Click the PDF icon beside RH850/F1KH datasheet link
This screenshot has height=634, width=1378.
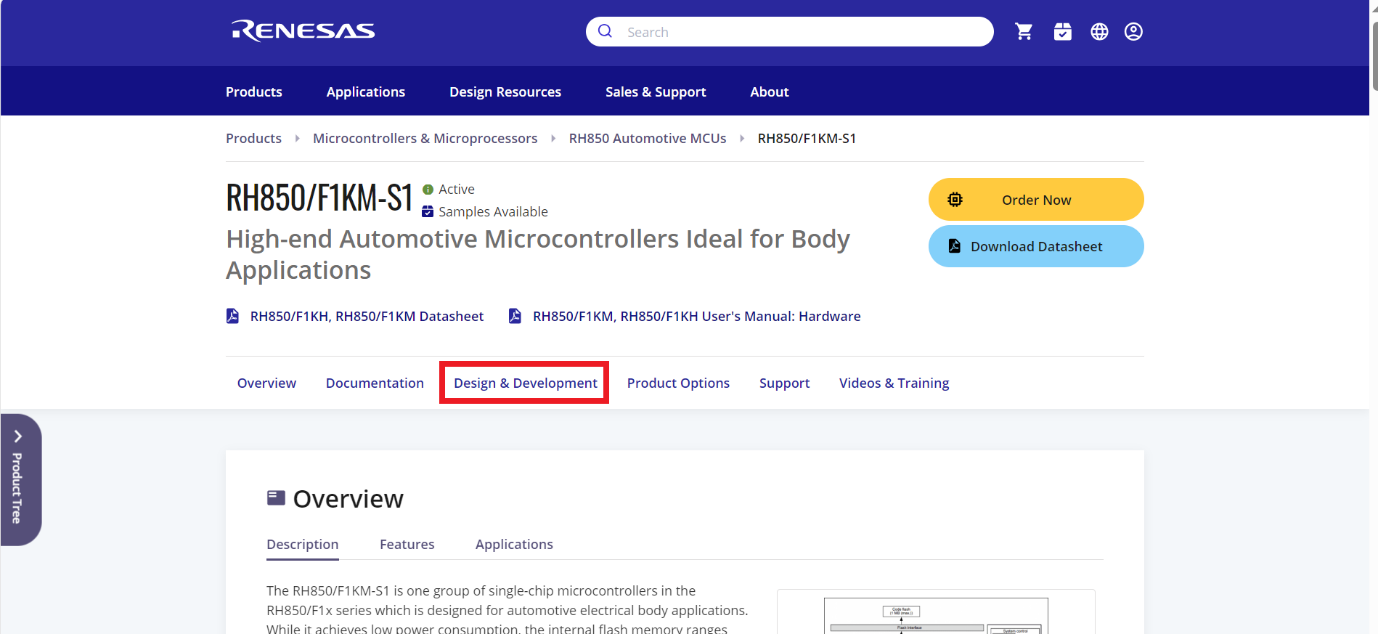pos(232,315)
